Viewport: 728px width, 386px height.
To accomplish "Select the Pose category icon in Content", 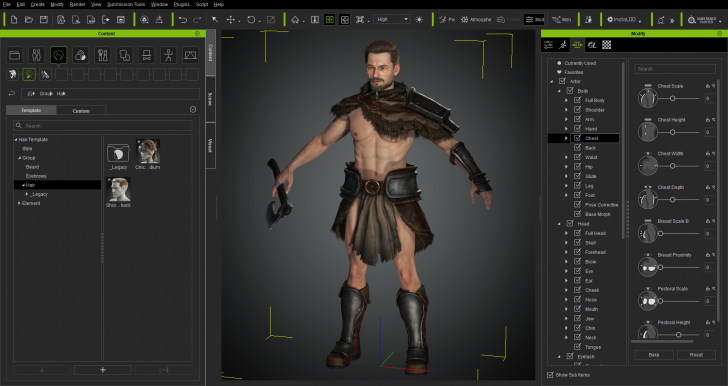I will (x=168, y=56).
